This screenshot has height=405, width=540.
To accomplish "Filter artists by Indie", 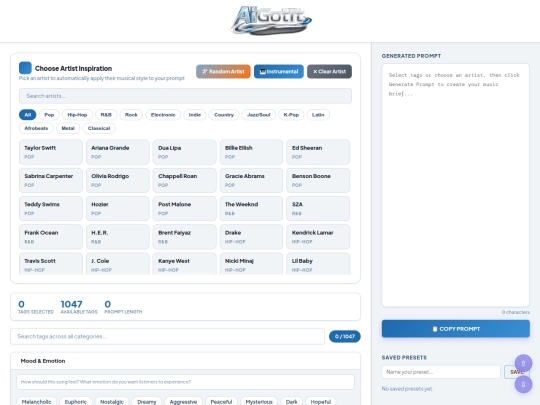I will pyautogui.click(x=195, y=115).
